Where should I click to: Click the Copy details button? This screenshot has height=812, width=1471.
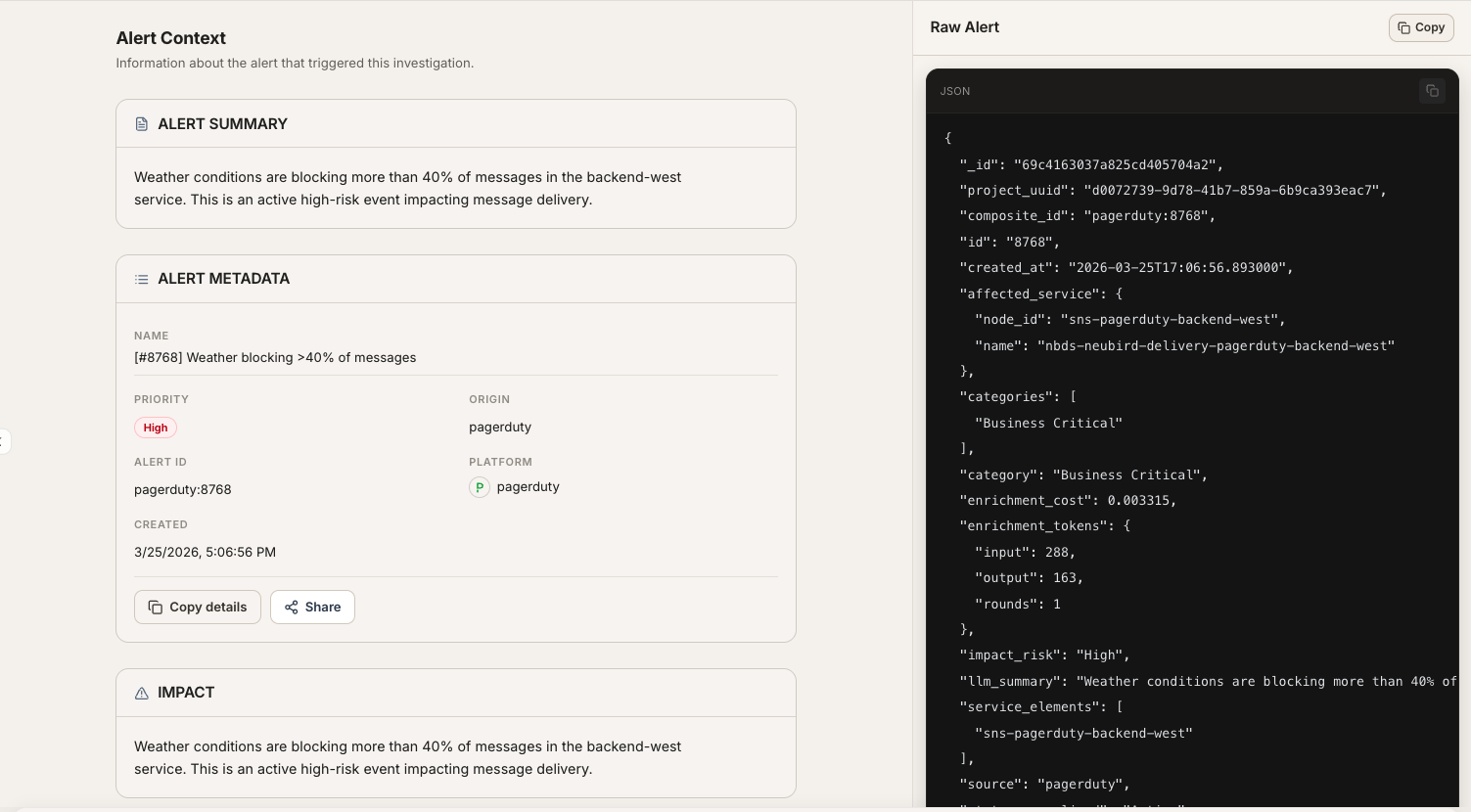click(x=198, y=607)
